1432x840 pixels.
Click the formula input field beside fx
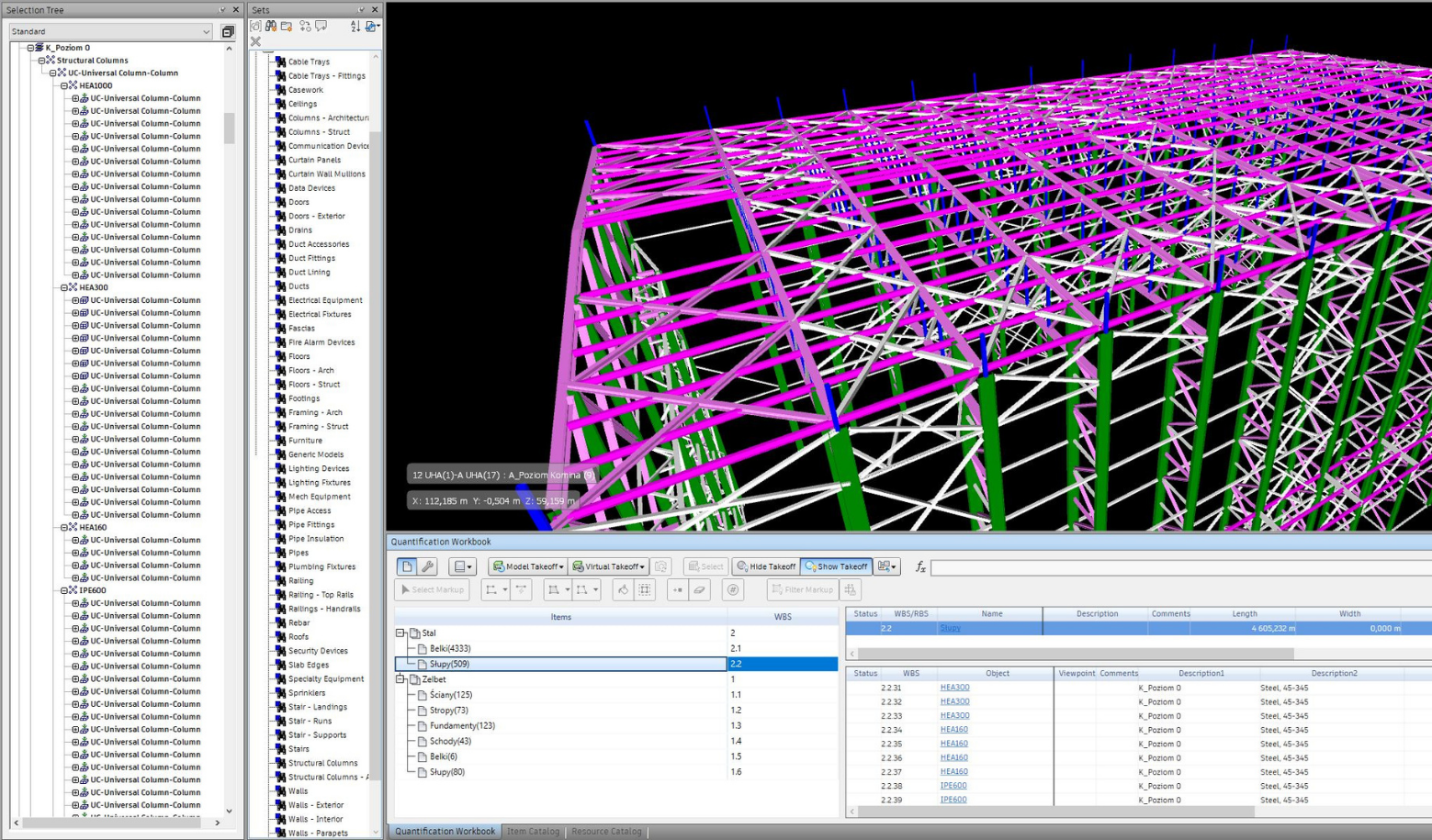(x=1176, y=567)
